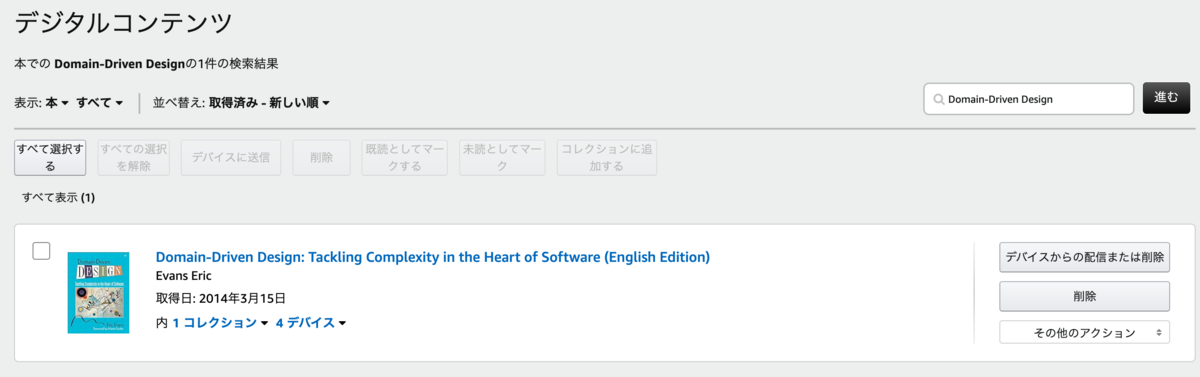Image resolution: width=1200 pixels, height=377 pixels.
Task: Open the Domain-Driven Design book title link
Action: coord(433,257)
